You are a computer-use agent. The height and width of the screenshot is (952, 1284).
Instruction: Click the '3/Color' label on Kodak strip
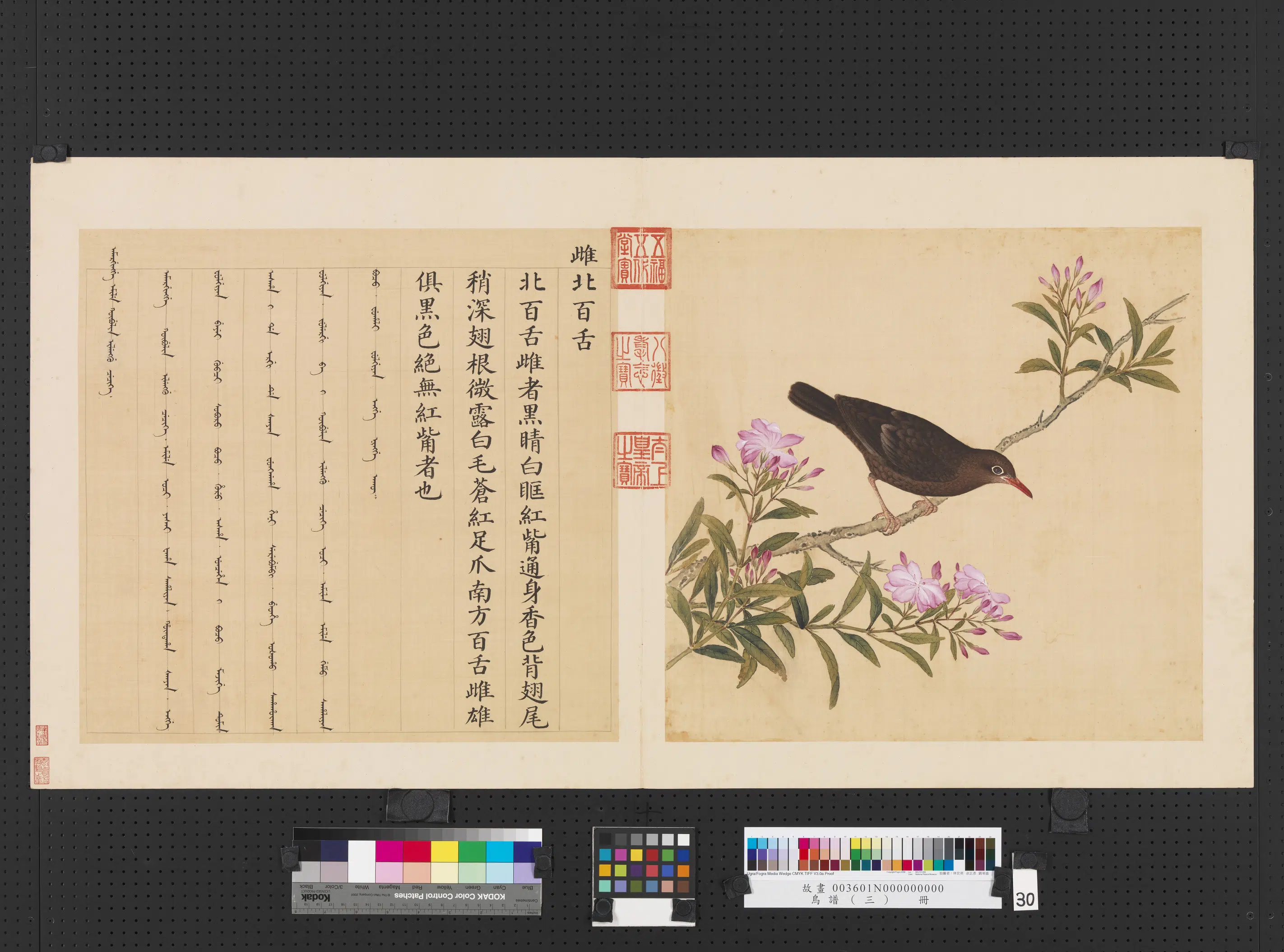pos(334,887)
